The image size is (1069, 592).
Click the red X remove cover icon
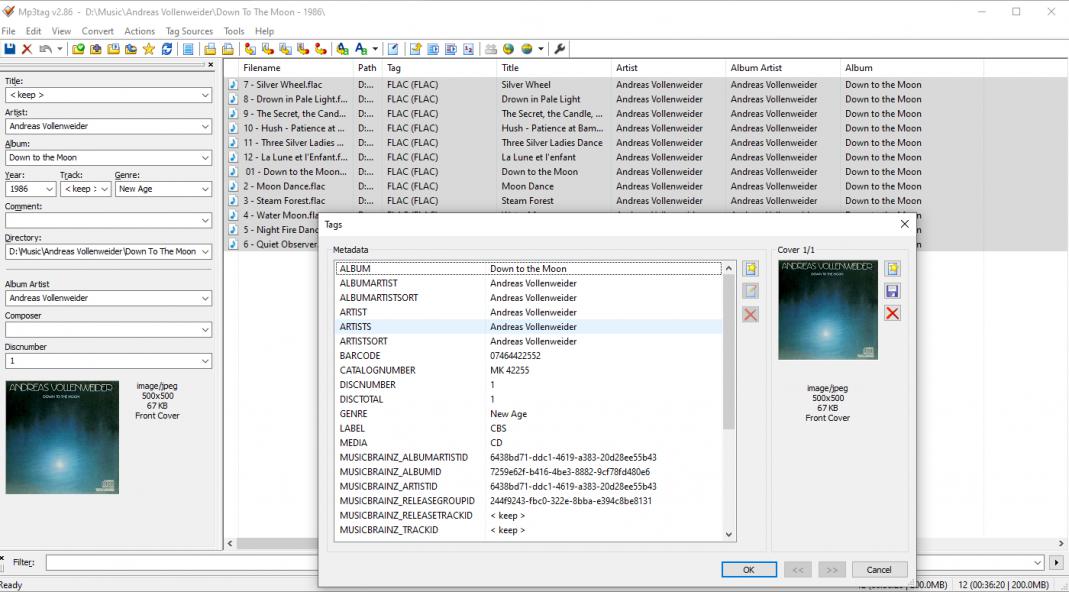pos(893,313)
